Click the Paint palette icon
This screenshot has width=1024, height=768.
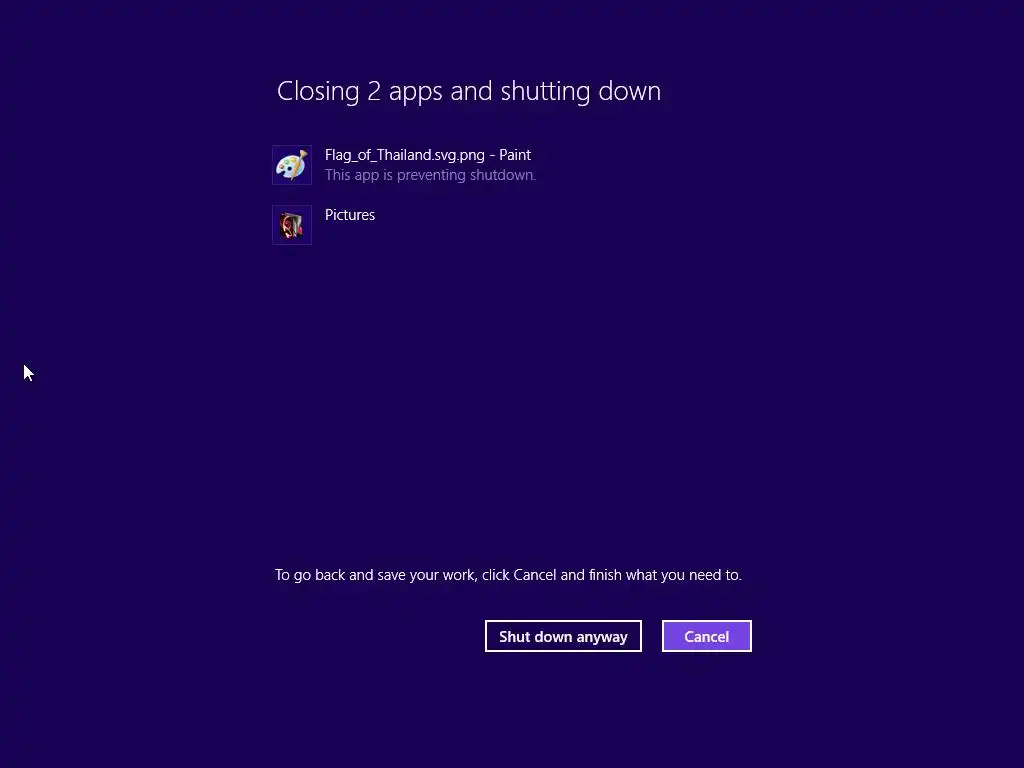point(292,165)
